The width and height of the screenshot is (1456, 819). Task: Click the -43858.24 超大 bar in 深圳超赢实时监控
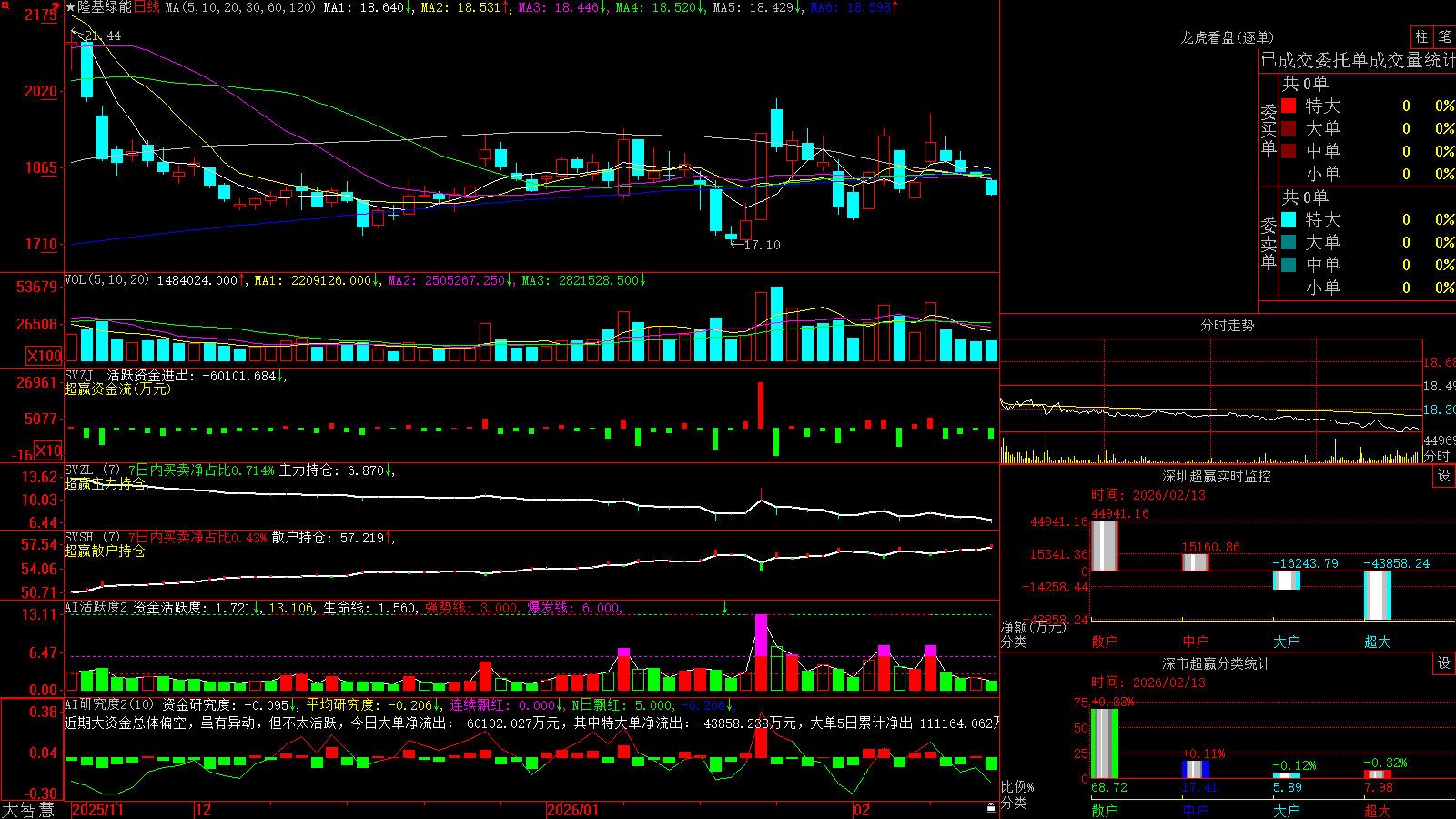click(x=1378, y=596)
